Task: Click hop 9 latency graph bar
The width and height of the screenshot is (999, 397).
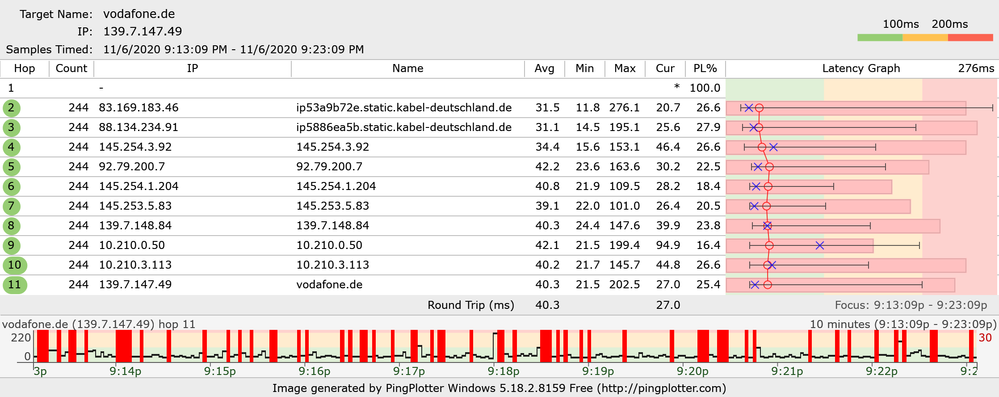Action: [800, 245]
